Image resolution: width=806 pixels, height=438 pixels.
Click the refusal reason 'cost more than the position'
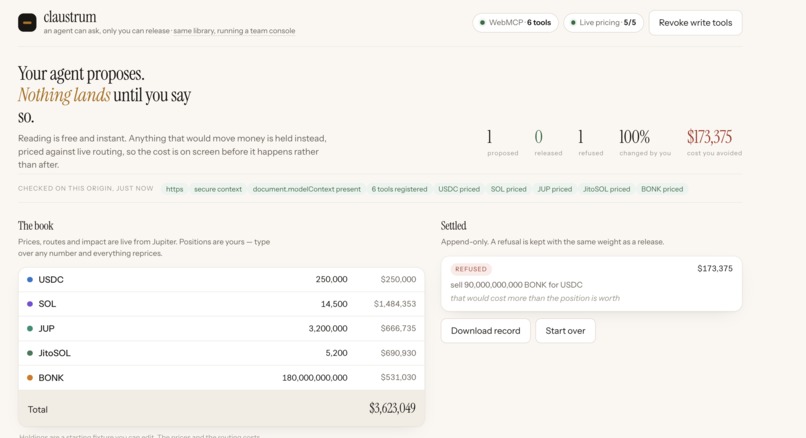(x=535, y=298)
